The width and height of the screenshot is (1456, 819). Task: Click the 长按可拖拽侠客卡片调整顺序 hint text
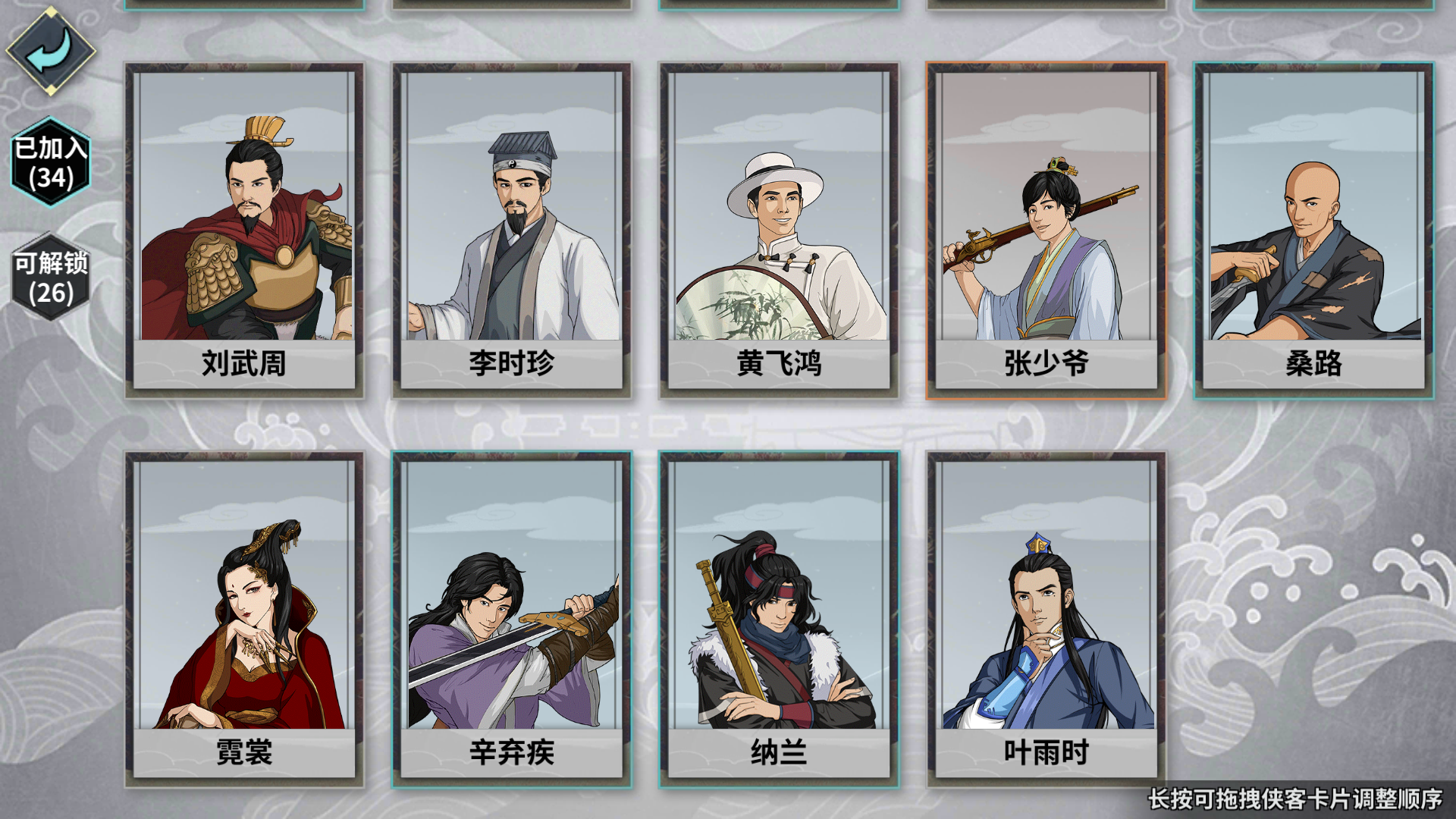(x=1295, y=799)
